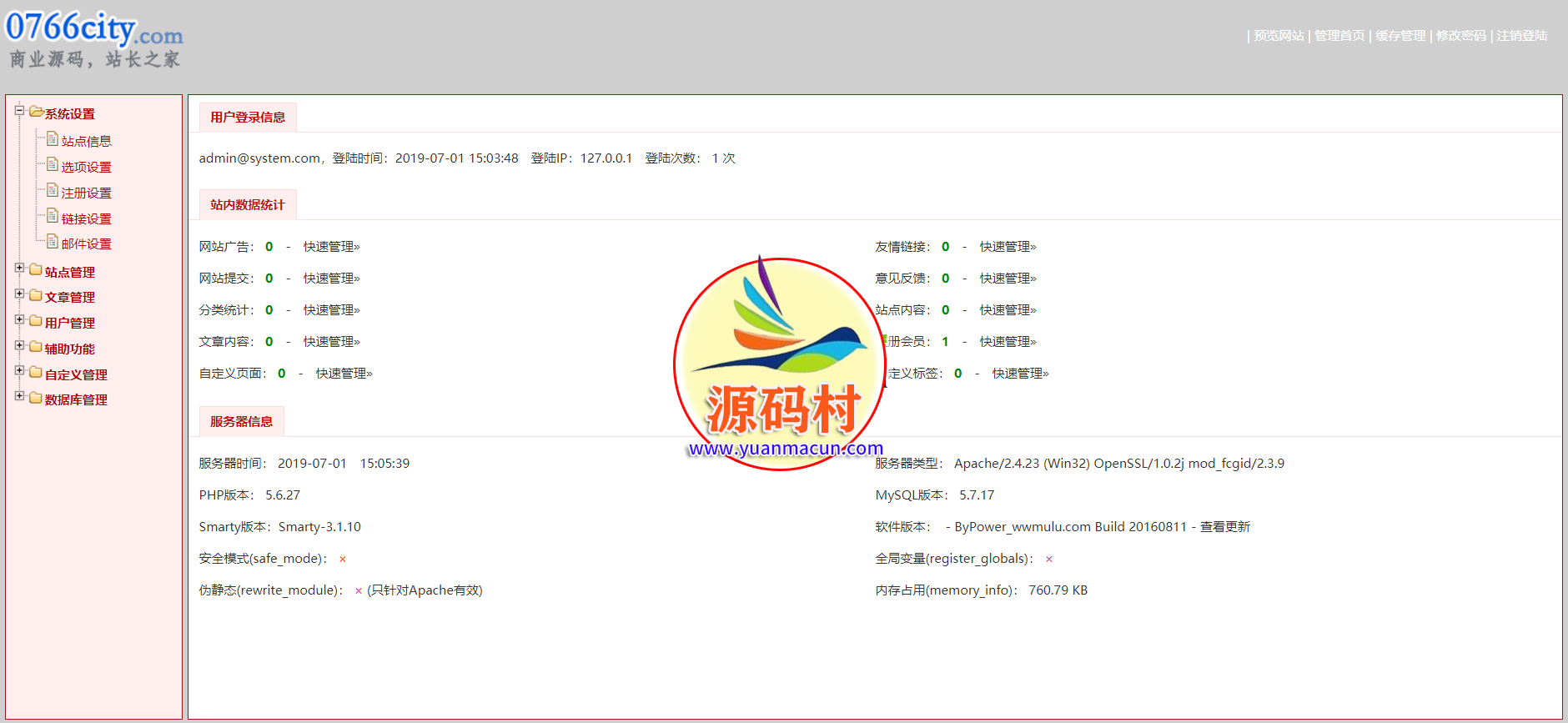The width and height of the screenshot is (1568, 723).
Task: Click the 注销登陆 logout link
Action: pyautogui.click(x=1521, y=36)
